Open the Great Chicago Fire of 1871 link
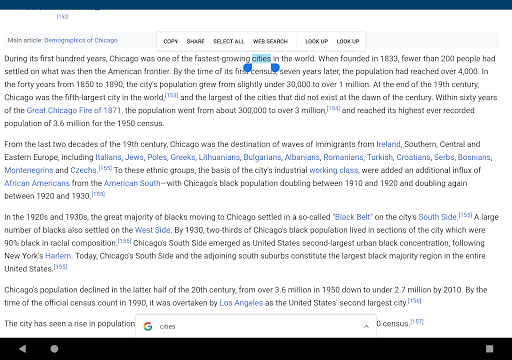512x360 pixels. coord(74,110)
